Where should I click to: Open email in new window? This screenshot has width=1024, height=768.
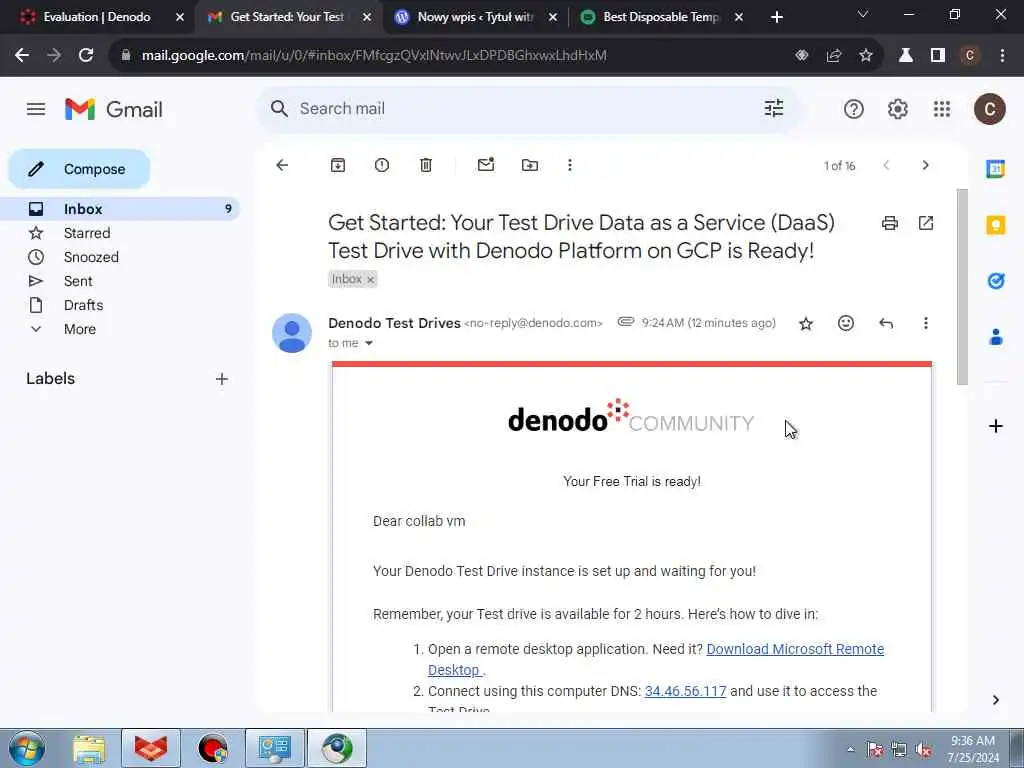[926, 223]
